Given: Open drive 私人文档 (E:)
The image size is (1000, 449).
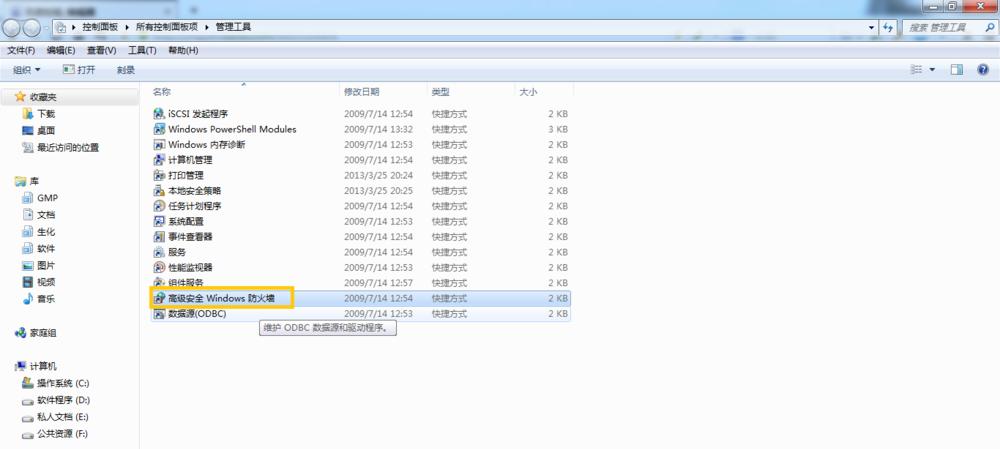Looking at the screenshot, I should click(x=62, y=416).
